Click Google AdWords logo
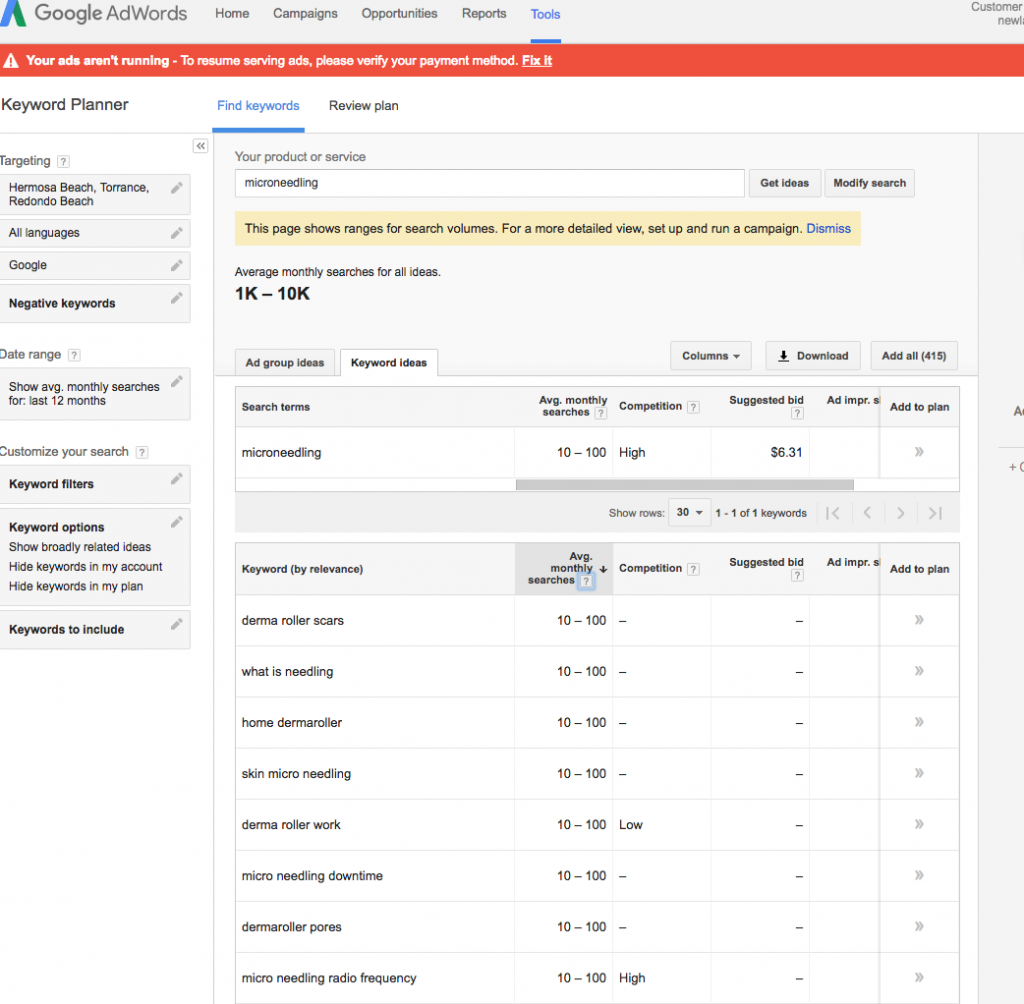Image resolution: width=1024 pixels, height=1004 pixels. point(95,13)
